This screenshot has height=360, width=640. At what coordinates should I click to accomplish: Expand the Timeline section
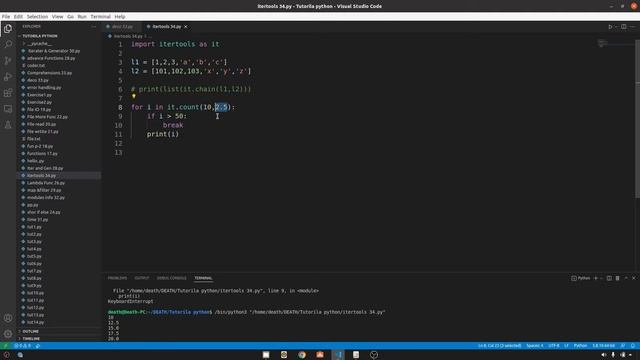tap(31, 338)
